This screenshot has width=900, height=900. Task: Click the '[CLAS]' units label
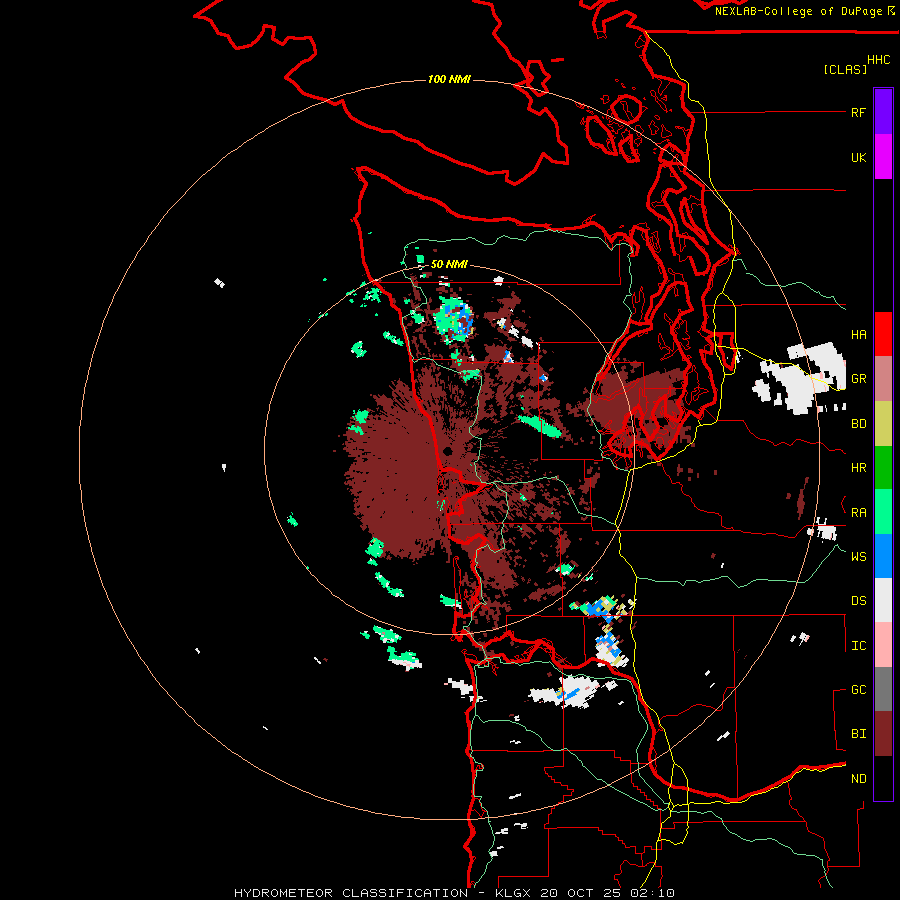[845, 69]
